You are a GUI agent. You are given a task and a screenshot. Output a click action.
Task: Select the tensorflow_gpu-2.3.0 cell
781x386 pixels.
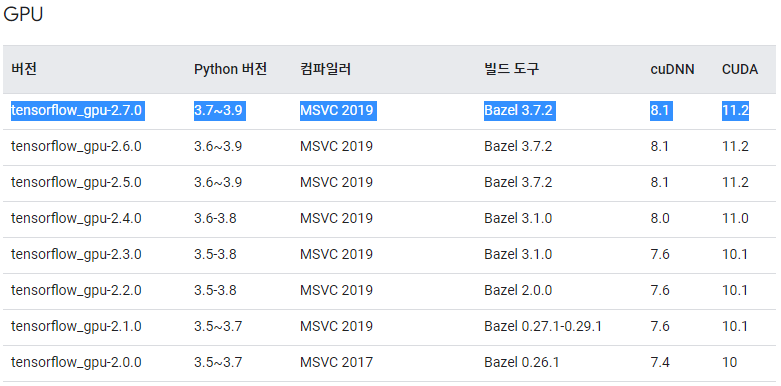click(76, 255)
